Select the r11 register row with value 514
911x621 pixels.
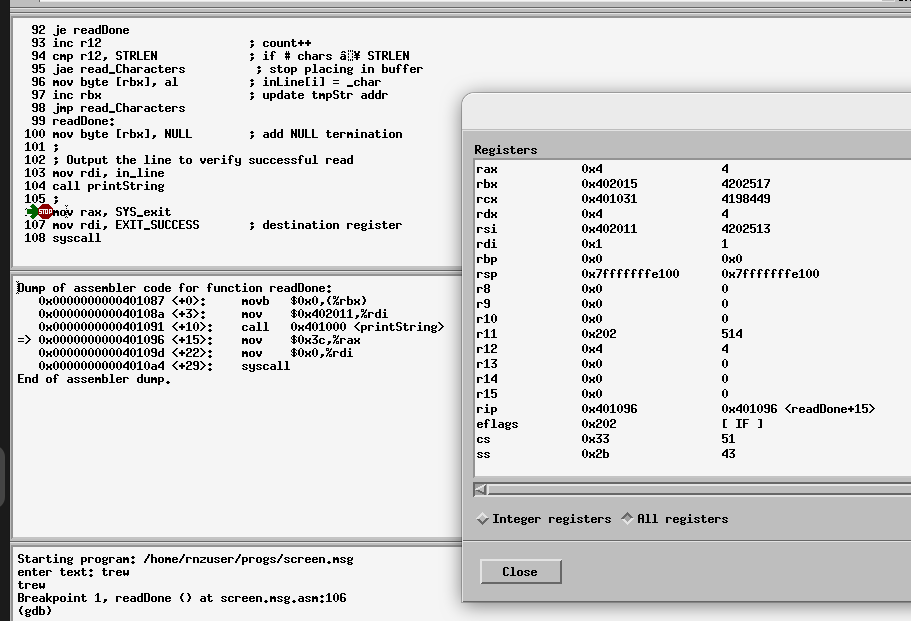[x=693, y=335]
